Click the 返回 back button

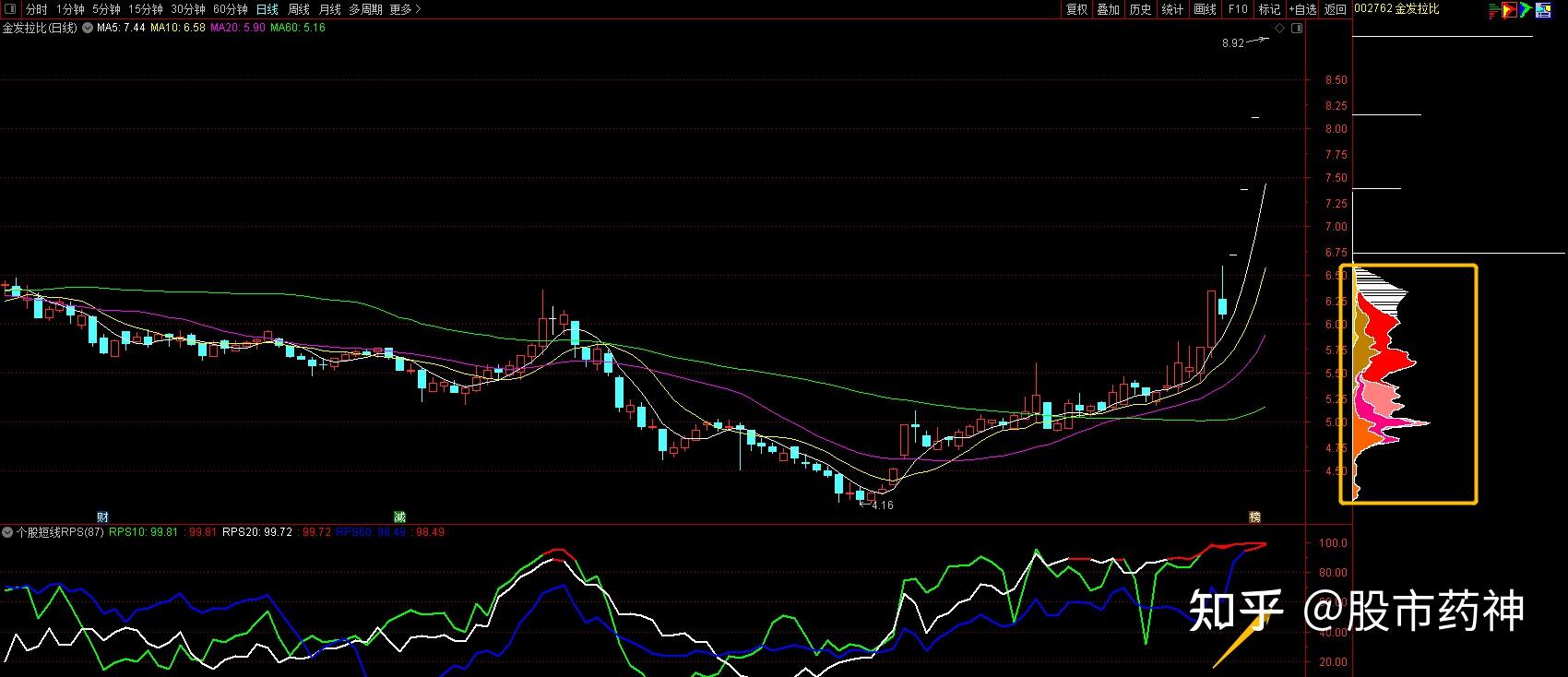point(1336,9)
